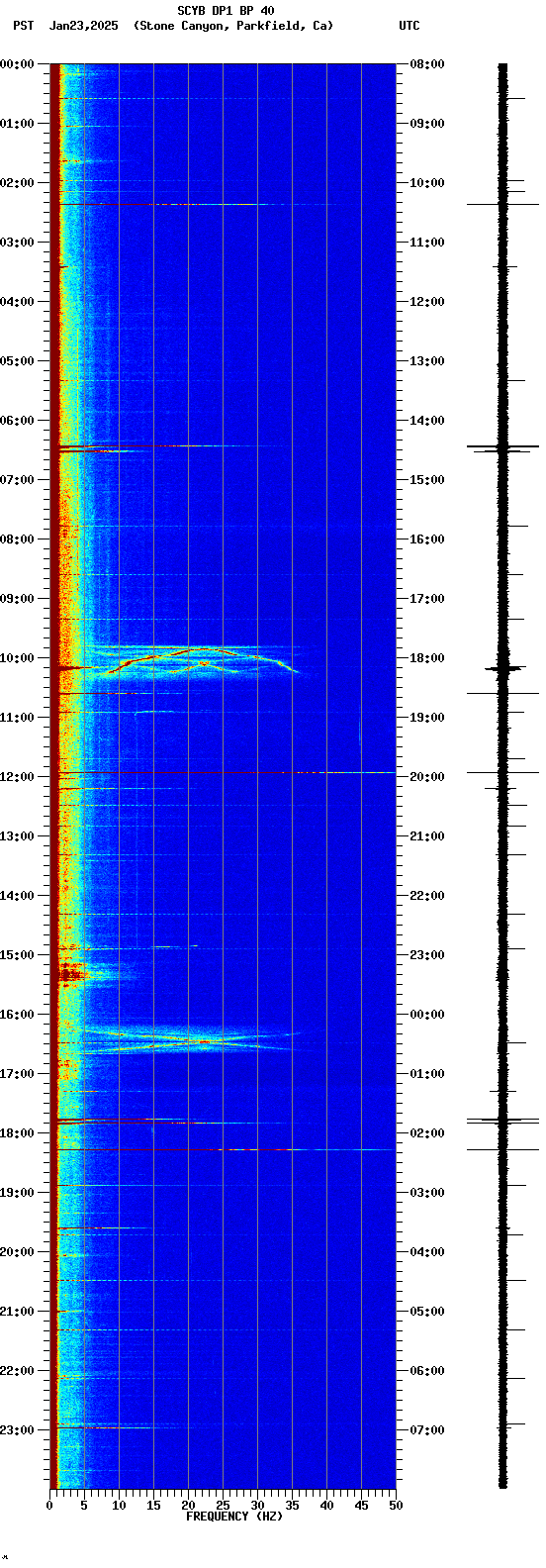Click the UTC time label 02:00
This screenshot has width=546, height=1568.
426,1133
